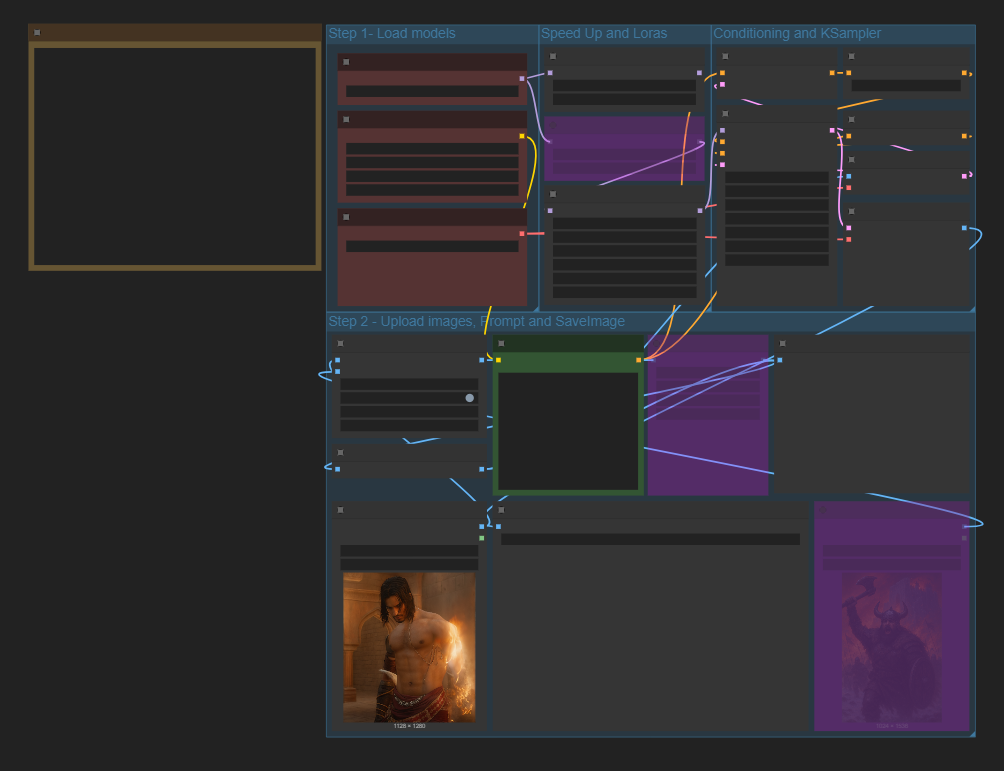The image size is (1004, 771).
Task: Open the first field of the middle red node
Action: point(432,149)
